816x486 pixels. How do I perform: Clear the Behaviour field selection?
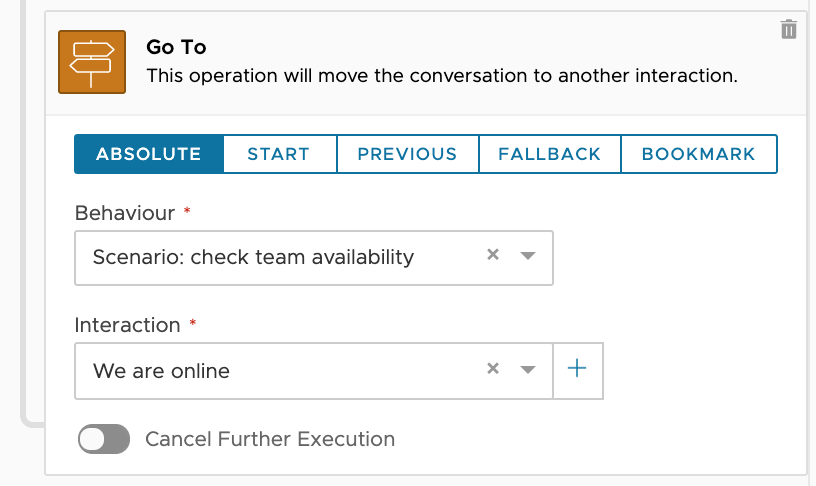coord(492,255)
